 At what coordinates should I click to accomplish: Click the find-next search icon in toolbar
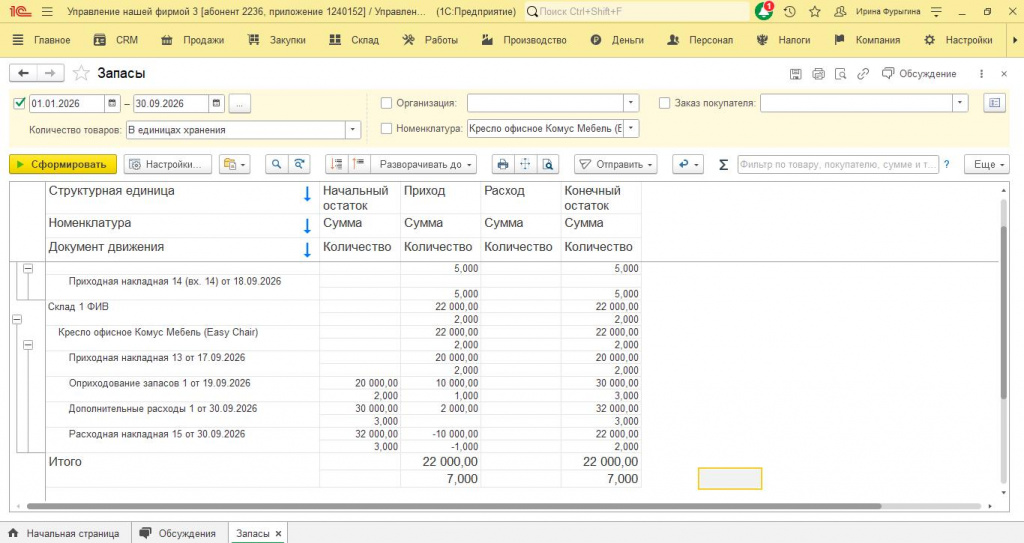point(298,164)
